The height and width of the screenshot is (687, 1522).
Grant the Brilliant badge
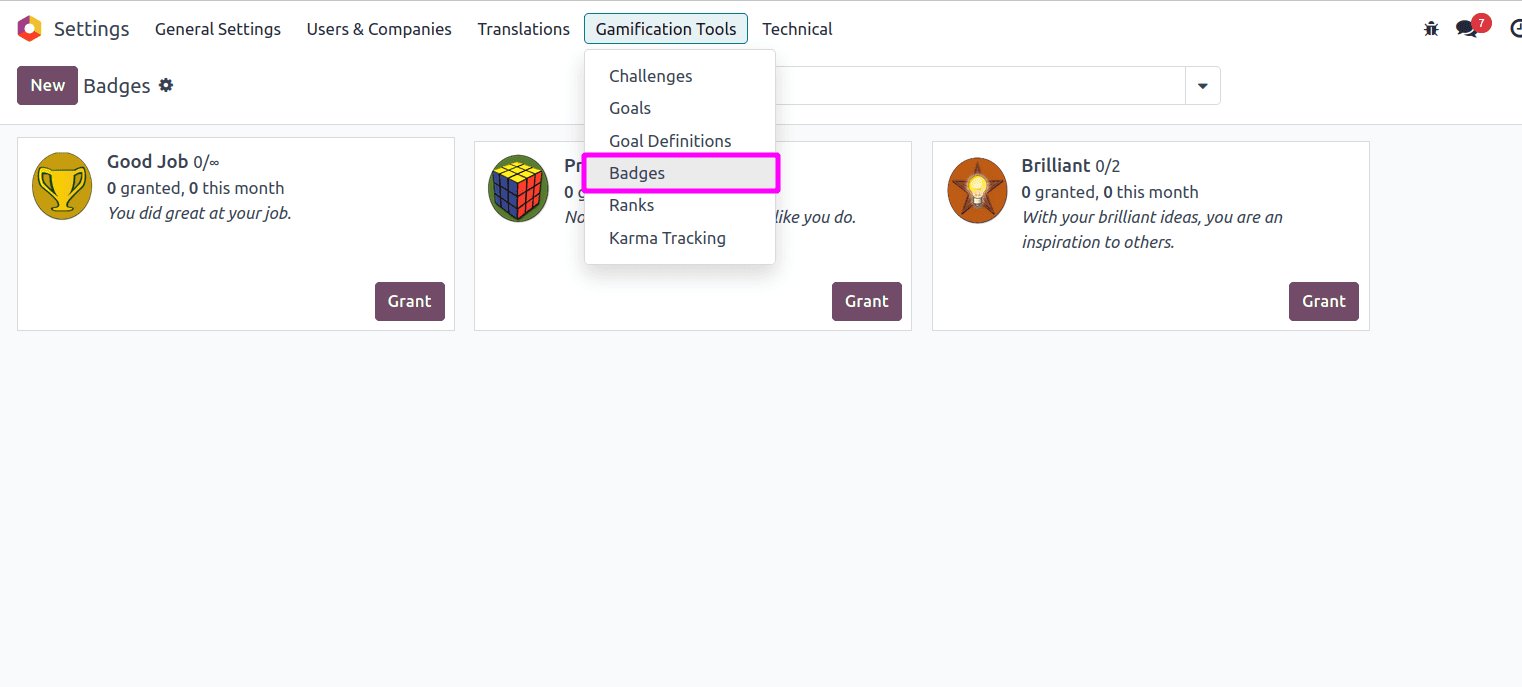(x=1323, y=301)
